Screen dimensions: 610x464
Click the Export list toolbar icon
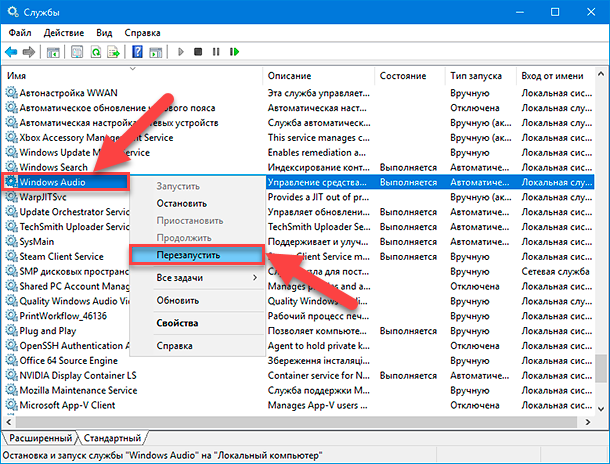(114, 51)
